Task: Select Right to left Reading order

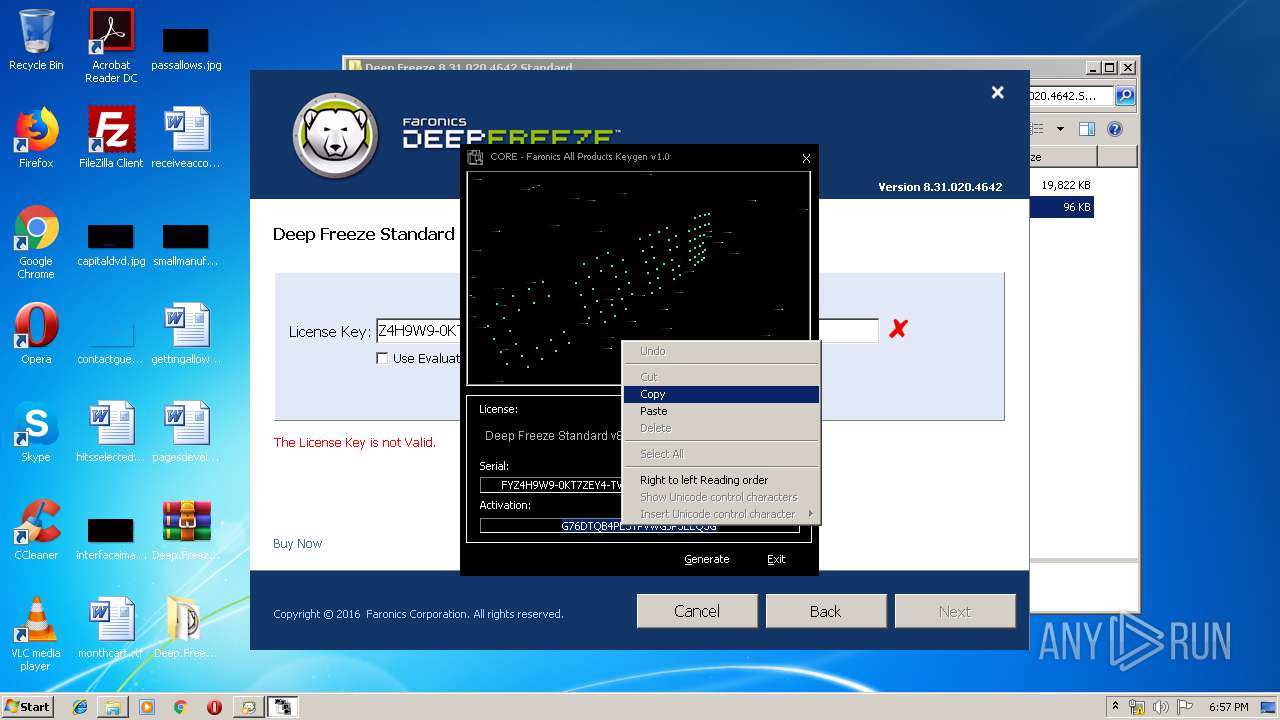Action: [x=720, y=480]
